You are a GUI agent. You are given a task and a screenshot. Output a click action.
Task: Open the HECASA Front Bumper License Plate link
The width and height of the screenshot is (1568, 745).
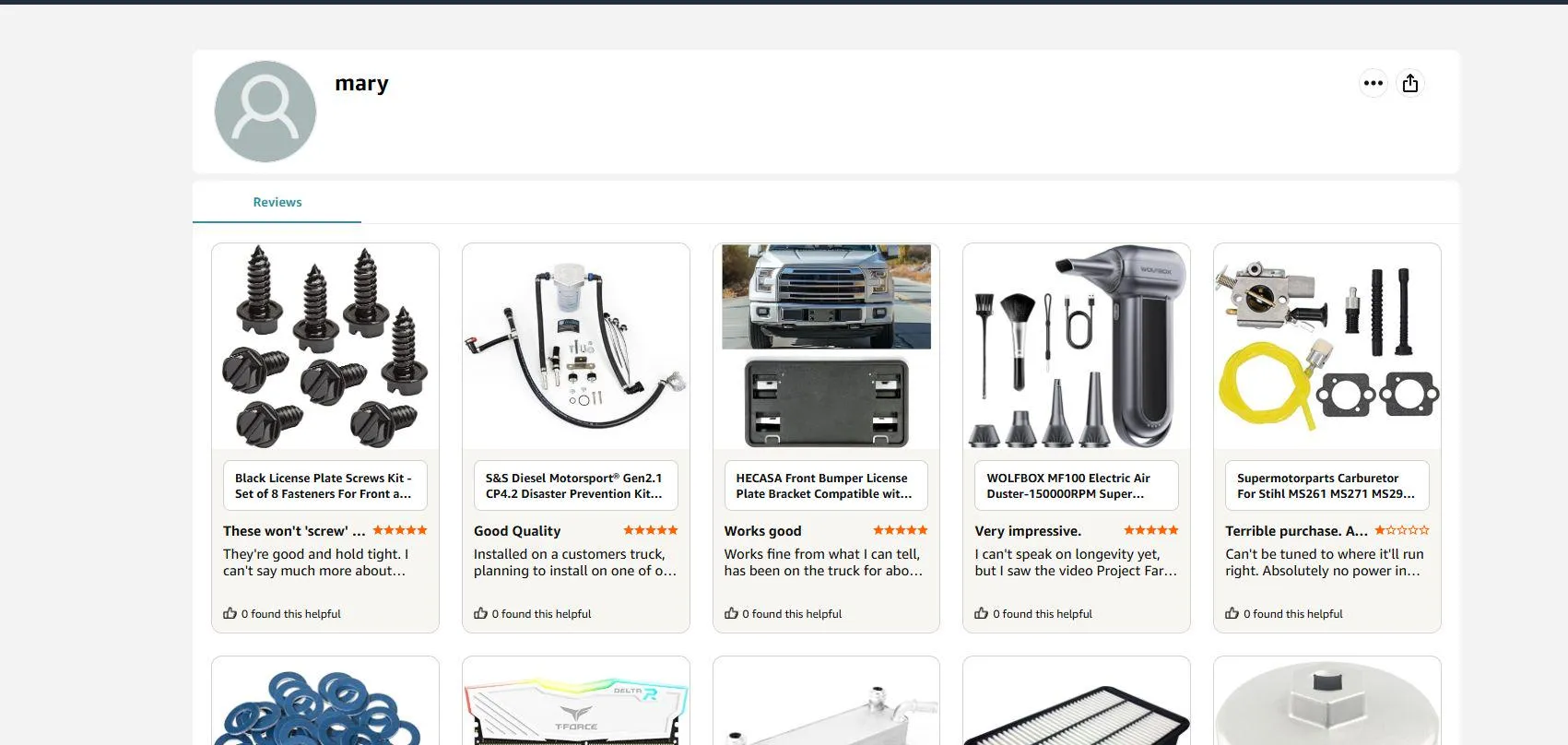(826, 486)
